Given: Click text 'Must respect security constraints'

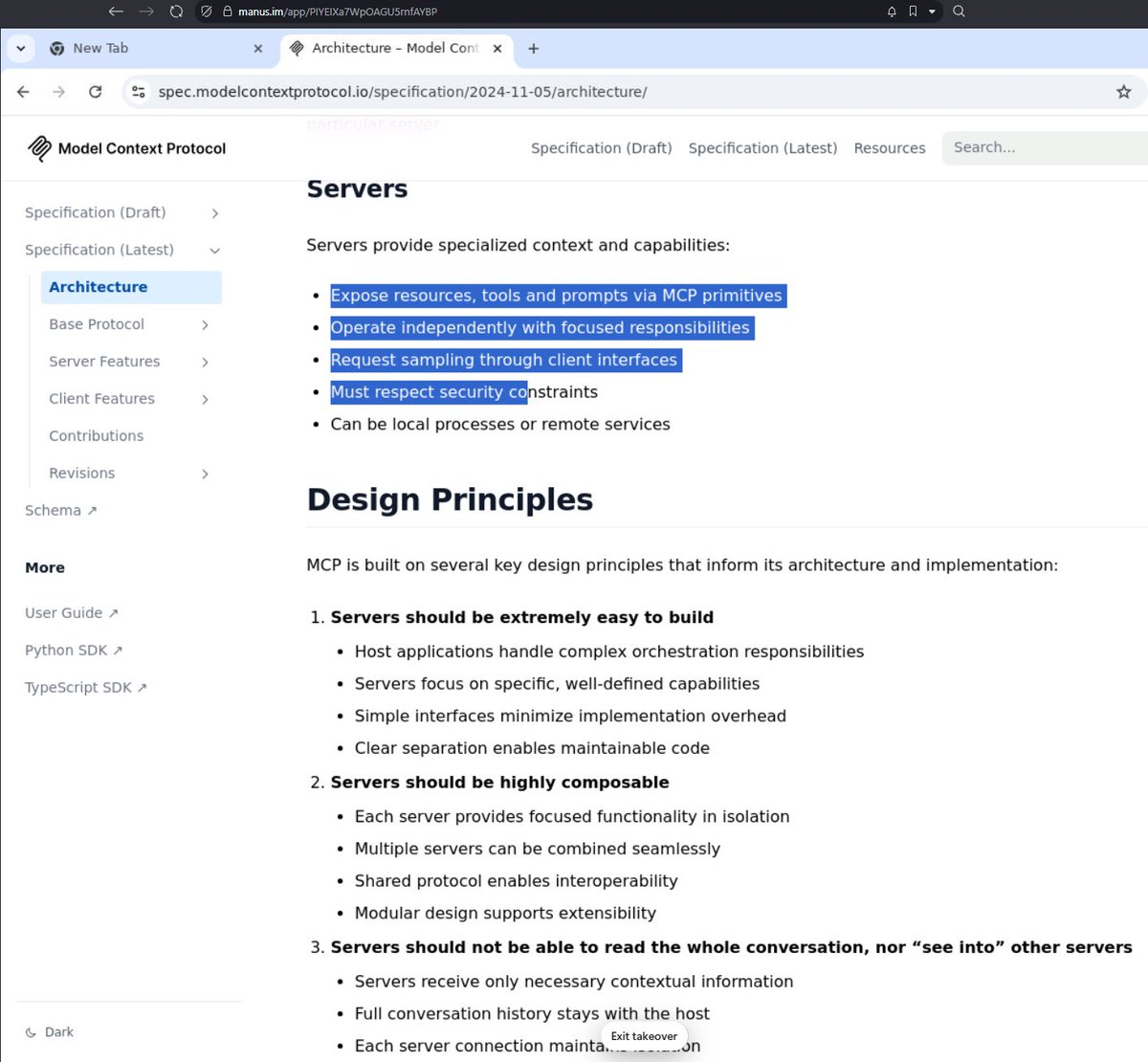Looking at the screenshot, I should pos(464,392).
